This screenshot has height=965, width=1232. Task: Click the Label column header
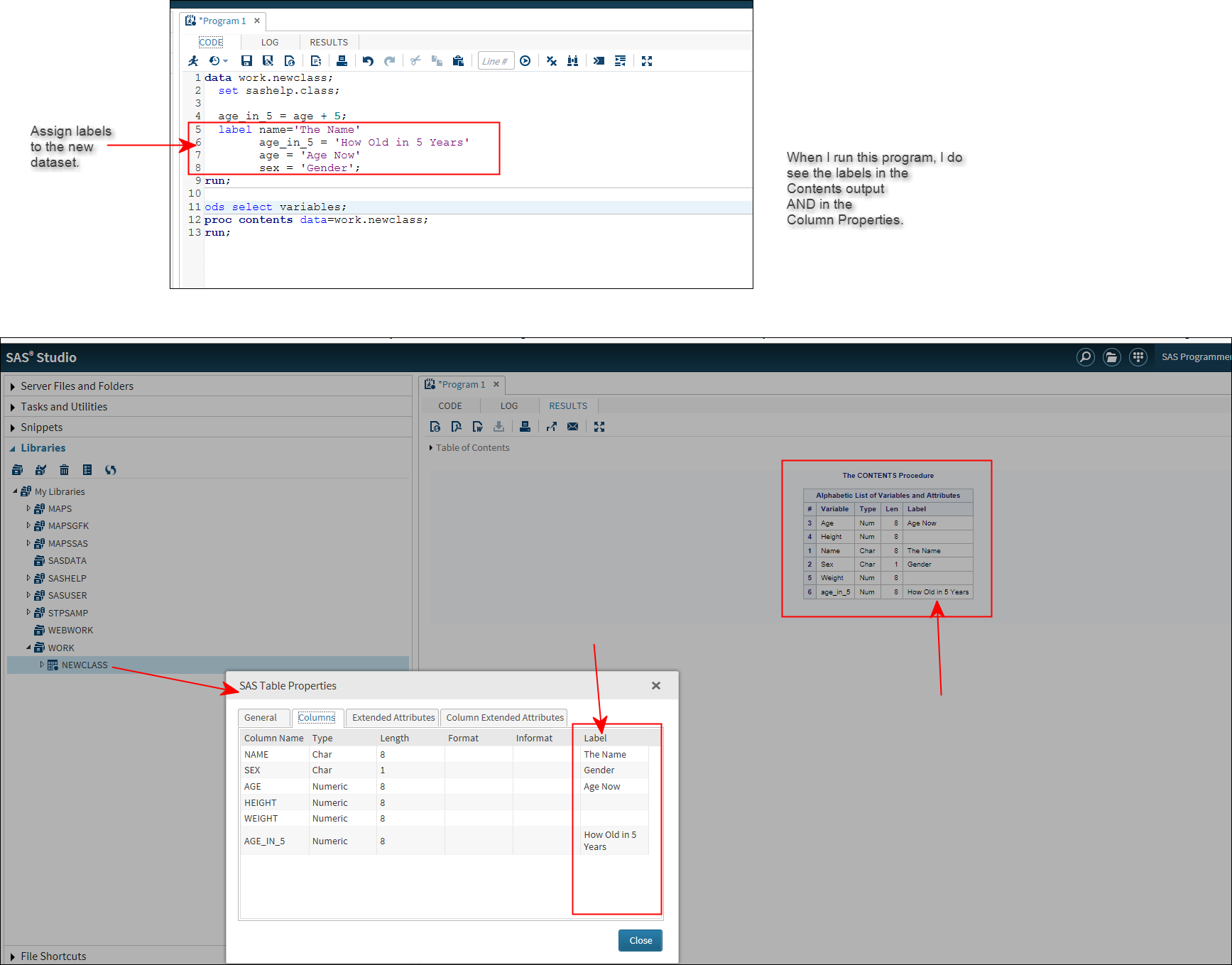pos(595,738)
